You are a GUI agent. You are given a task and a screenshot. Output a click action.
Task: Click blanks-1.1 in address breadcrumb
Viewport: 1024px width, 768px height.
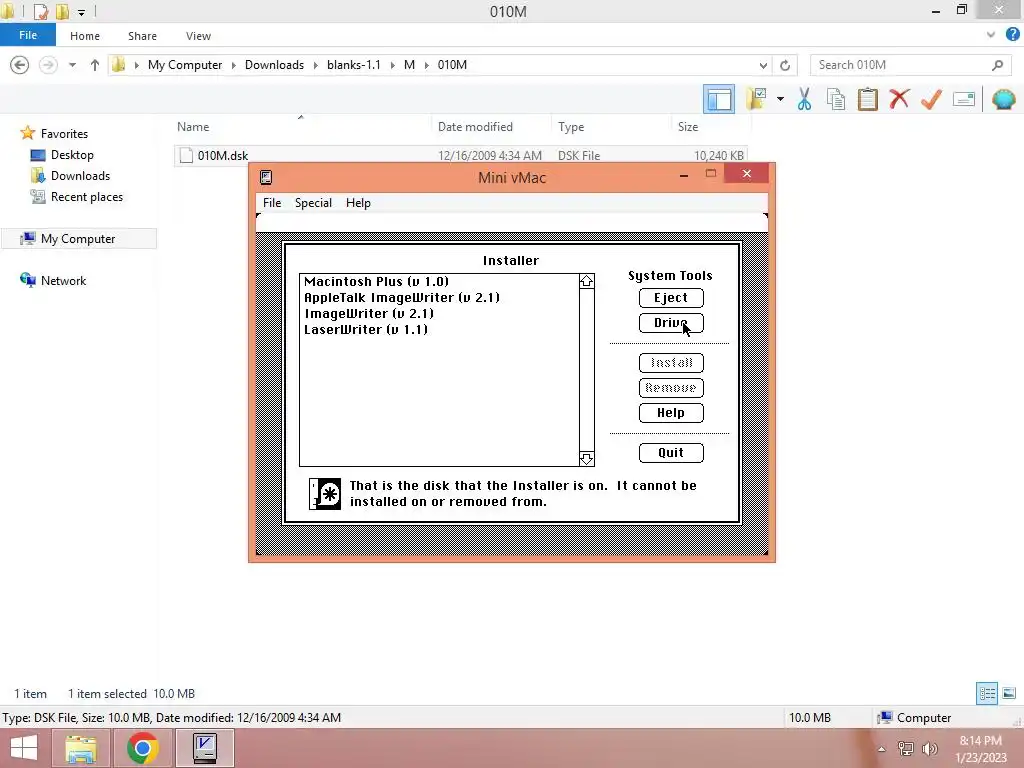[353, 65]
